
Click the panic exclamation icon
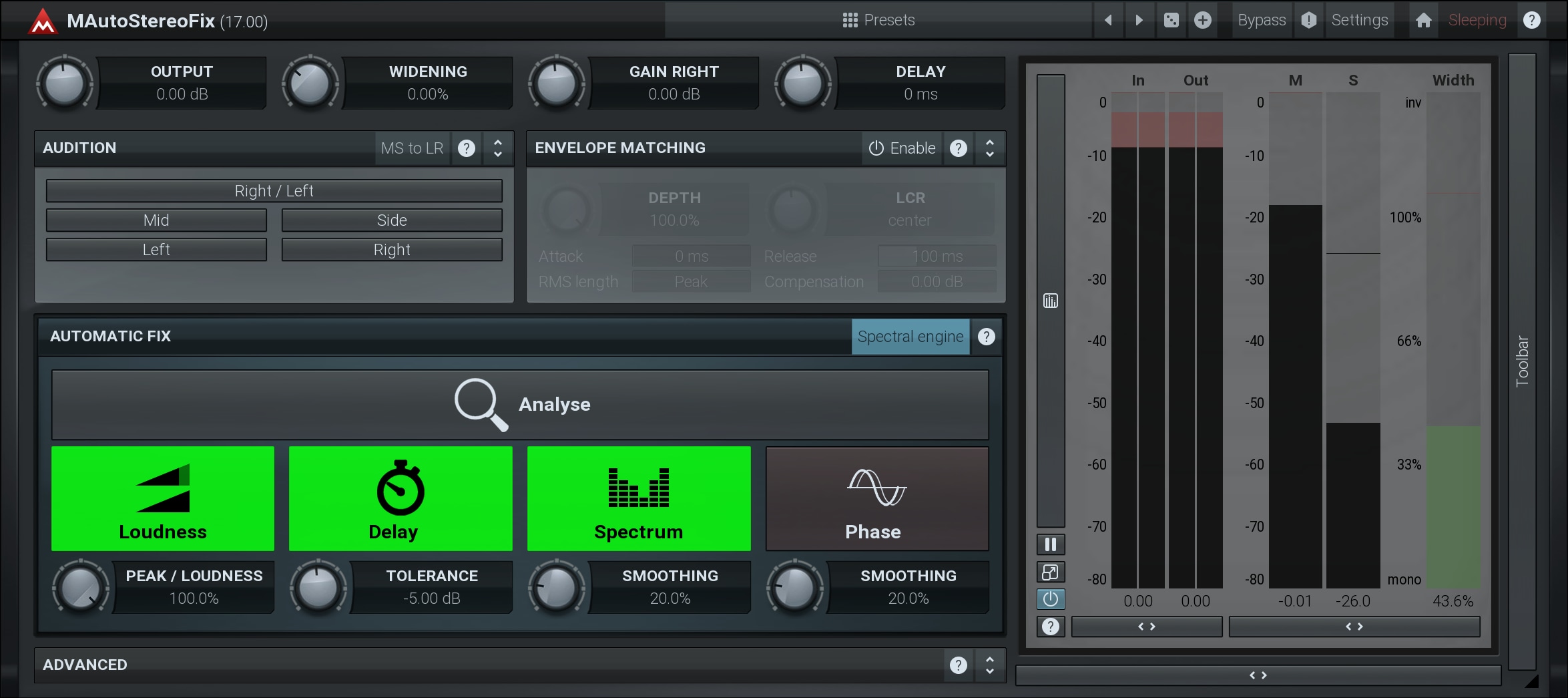pos(1308,20)
